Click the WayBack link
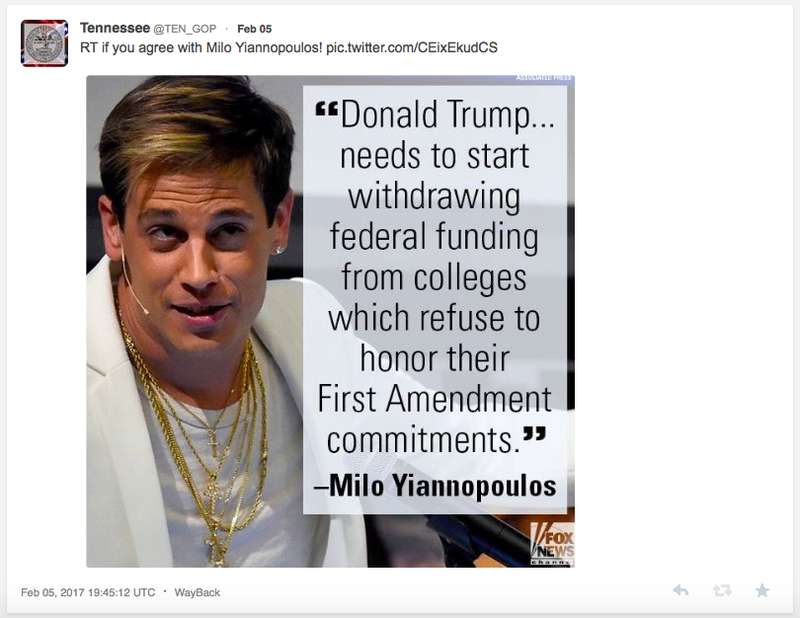This screenshot has width=800, height=618. click(x=197, y=592)
